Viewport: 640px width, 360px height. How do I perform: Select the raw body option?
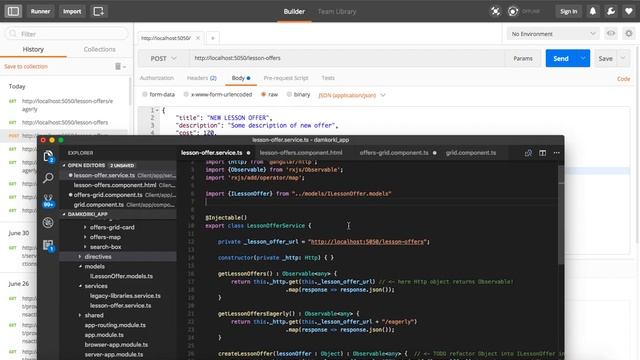pyautogui.click(x=264, y=94)
